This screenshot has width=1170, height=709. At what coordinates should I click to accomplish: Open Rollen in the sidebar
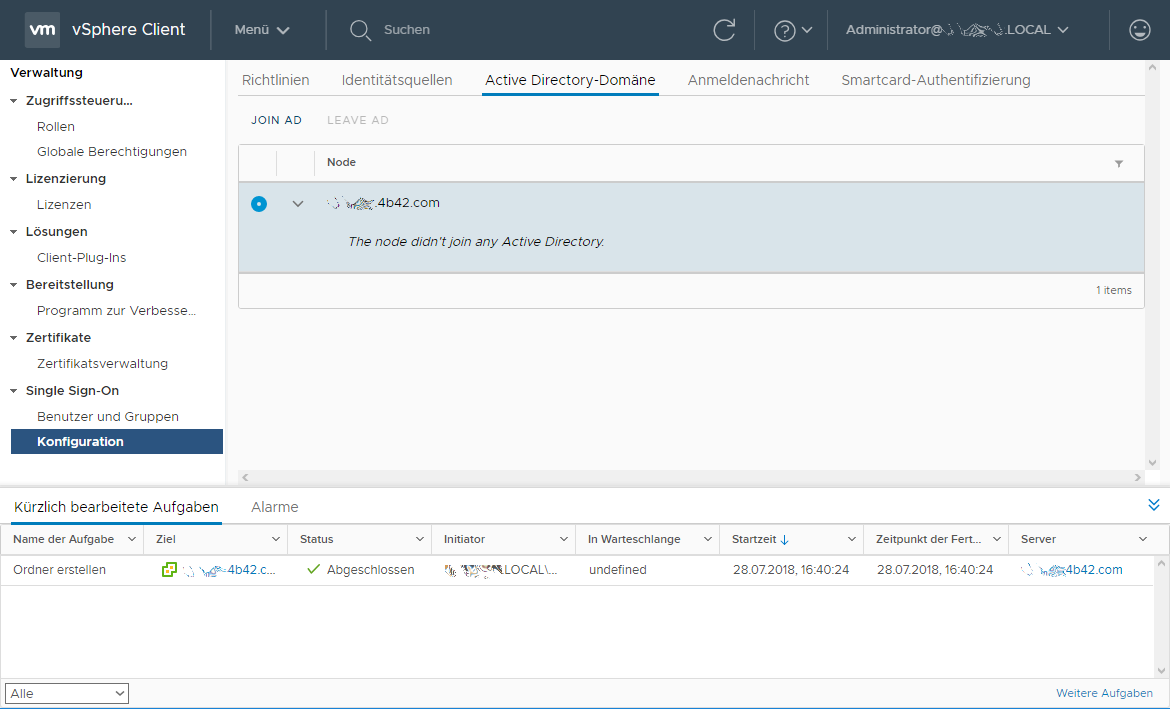pyautogui.click(x=56, y=127)
